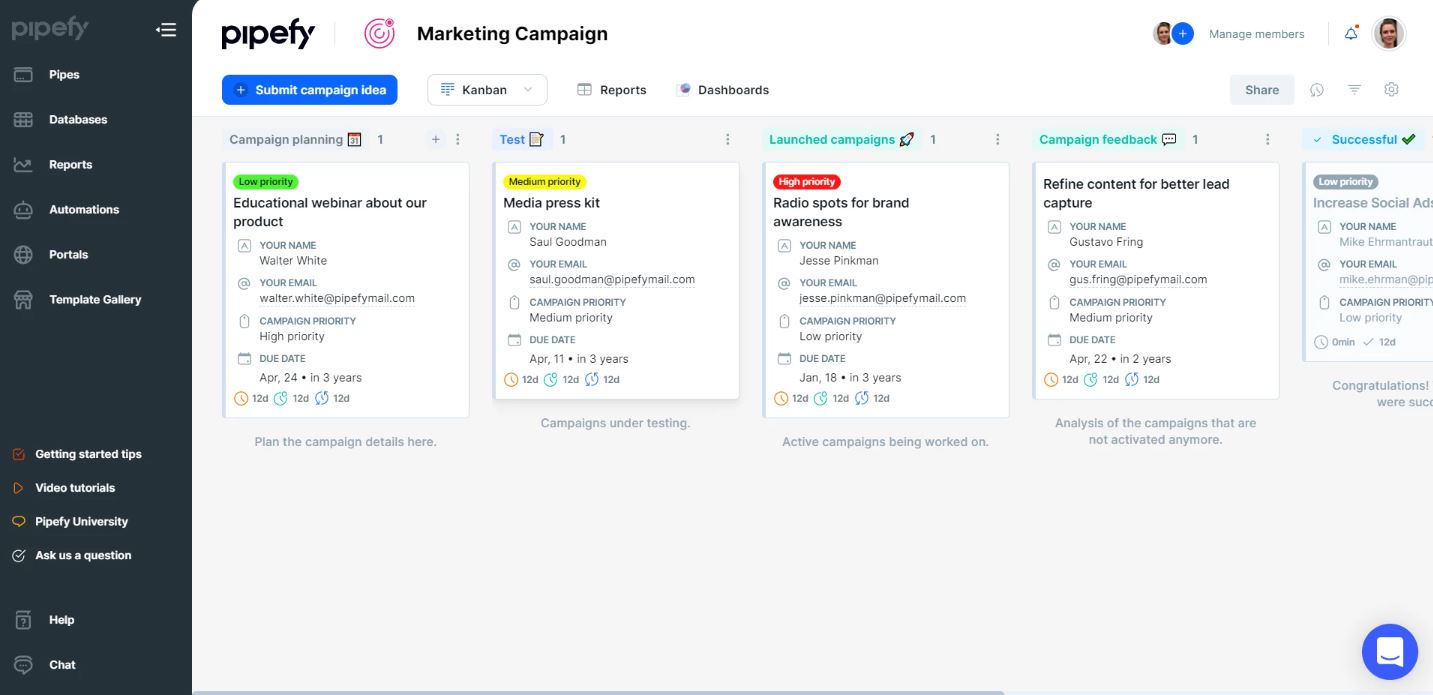The image size is (1433, 695).
Task: Collapse the sidebar with the hamburger icon
Action: tap(166, 30)
